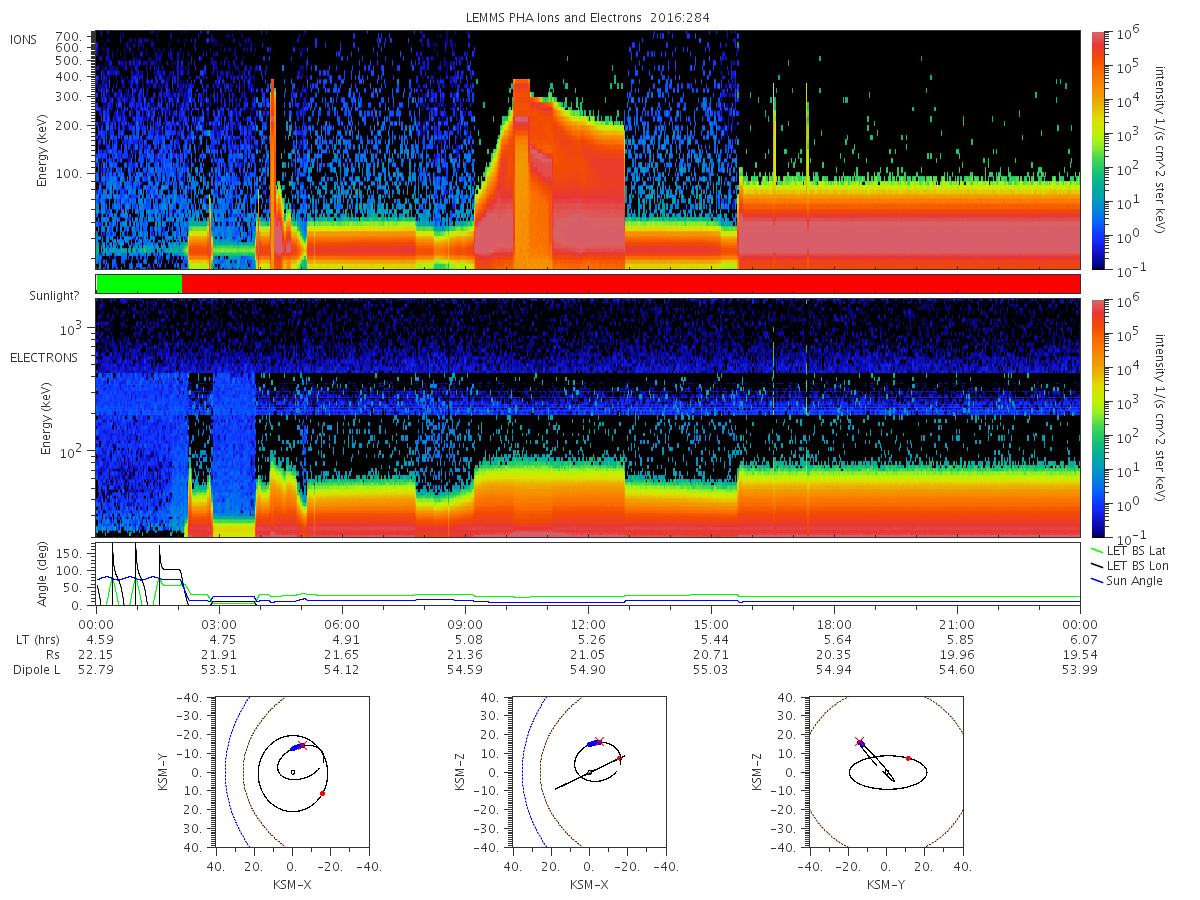Click the ions intensity color bar
Screen dimensions: 1200x900
point(1098,150)
